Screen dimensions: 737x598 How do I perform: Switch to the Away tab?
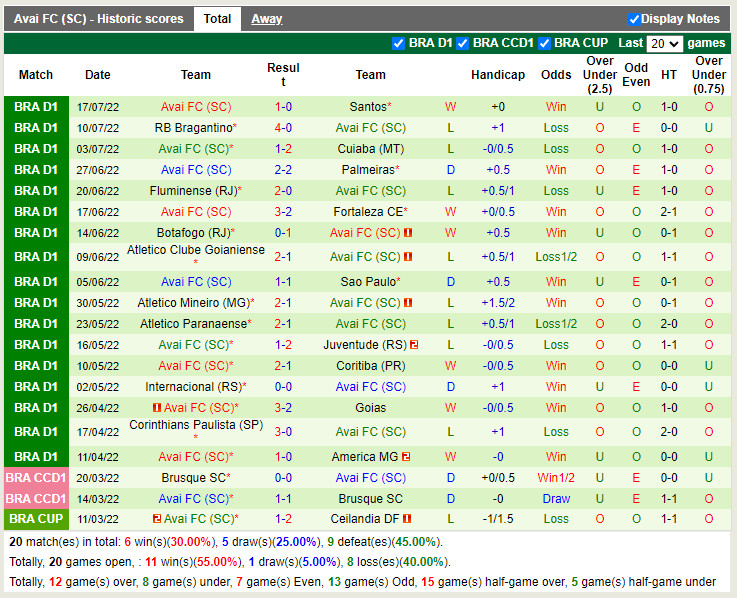[266, 19]
